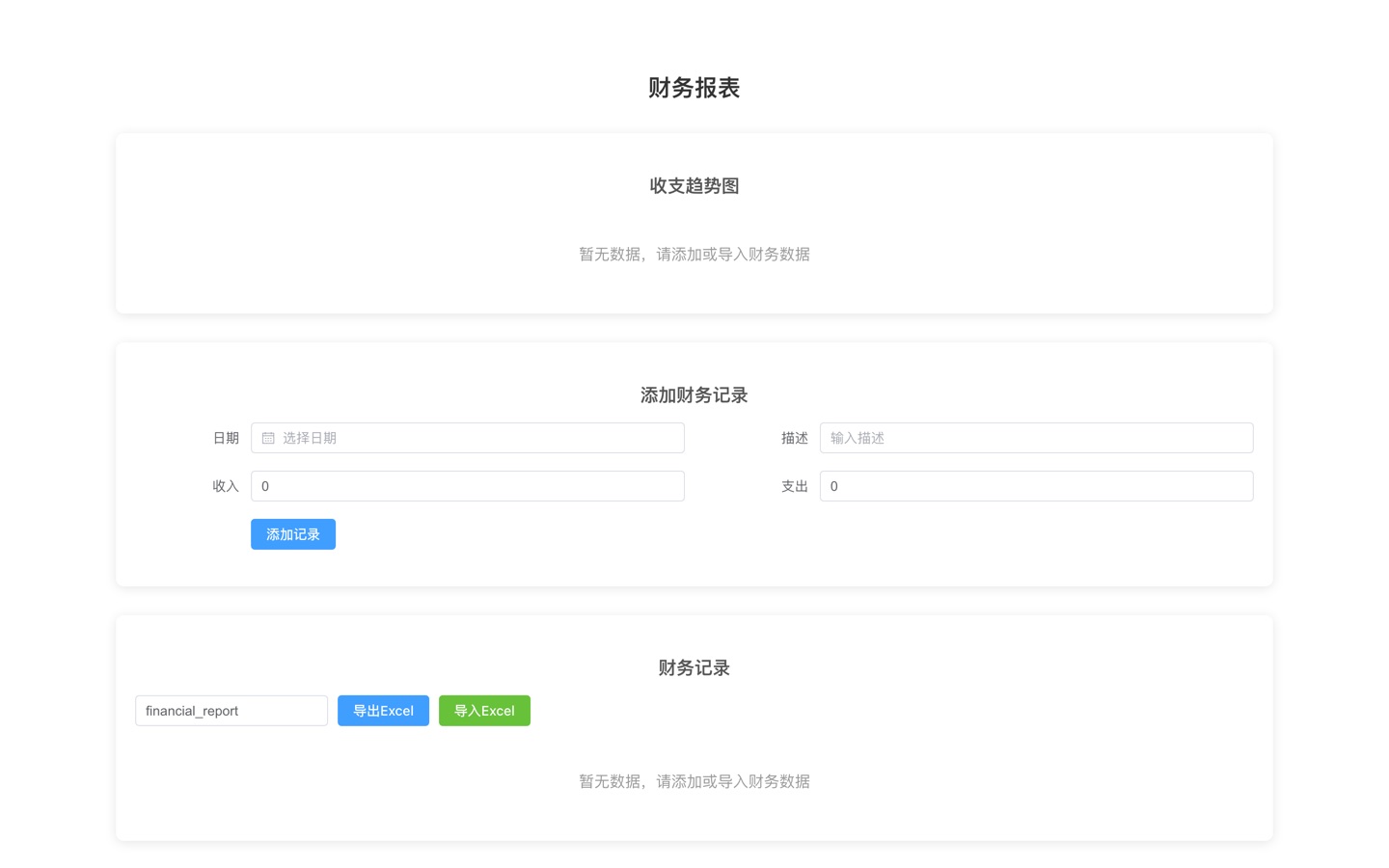Click the 添加财务记录 heading
Viewport: 1389px width, 868px height.
694,395
